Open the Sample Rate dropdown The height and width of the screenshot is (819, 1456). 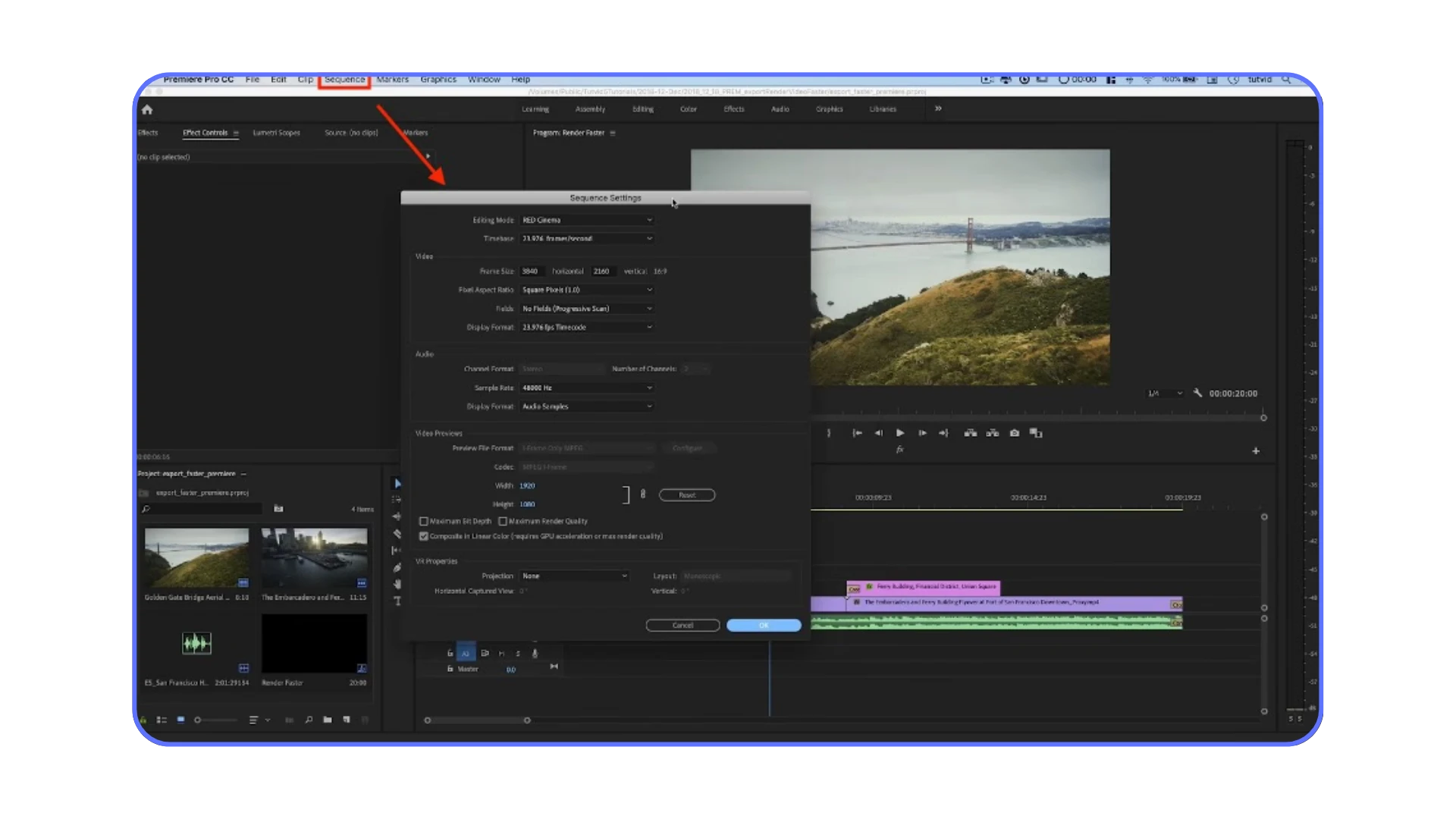tap(587, 388)
